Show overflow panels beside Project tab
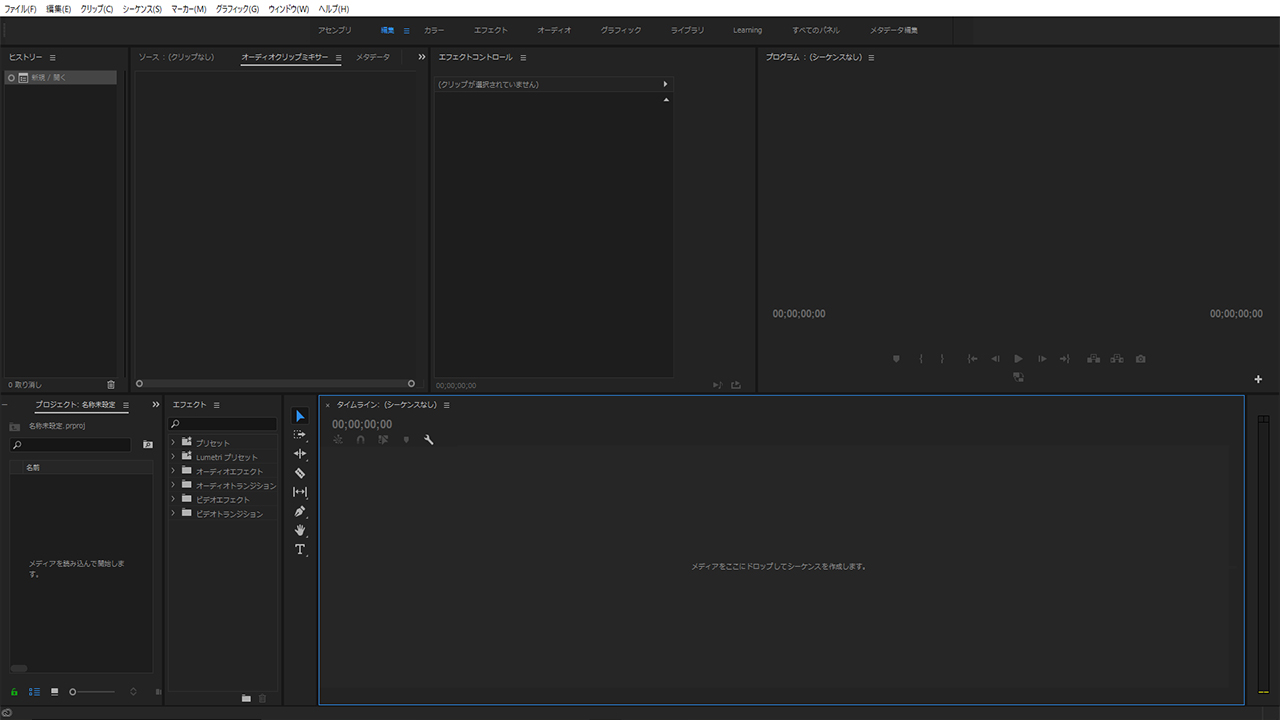The height and width of the screenshot is (720, 1280). coord(156,405)
